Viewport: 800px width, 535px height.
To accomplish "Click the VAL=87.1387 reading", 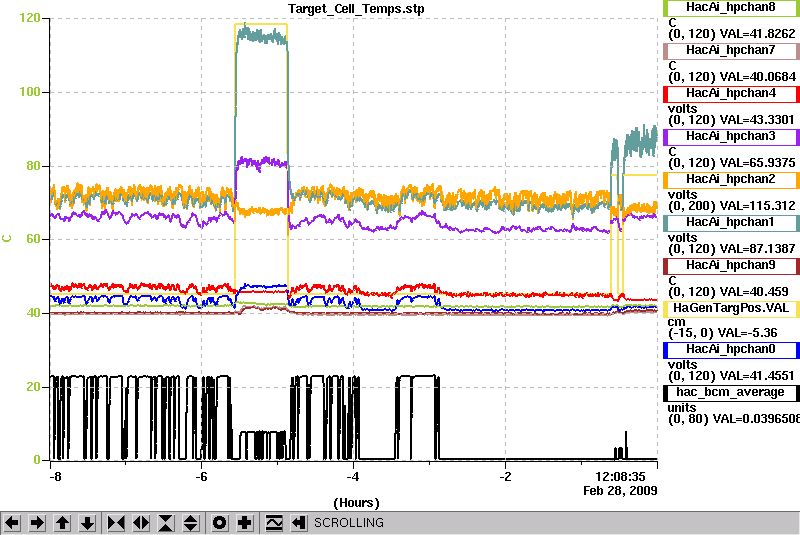I will point(757,249).
